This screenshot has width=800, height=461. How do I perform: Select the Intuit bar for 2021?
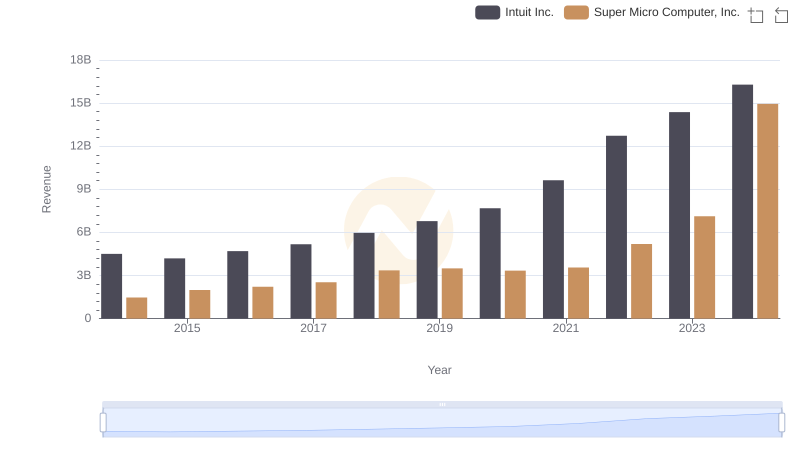[x=554, y=249]
